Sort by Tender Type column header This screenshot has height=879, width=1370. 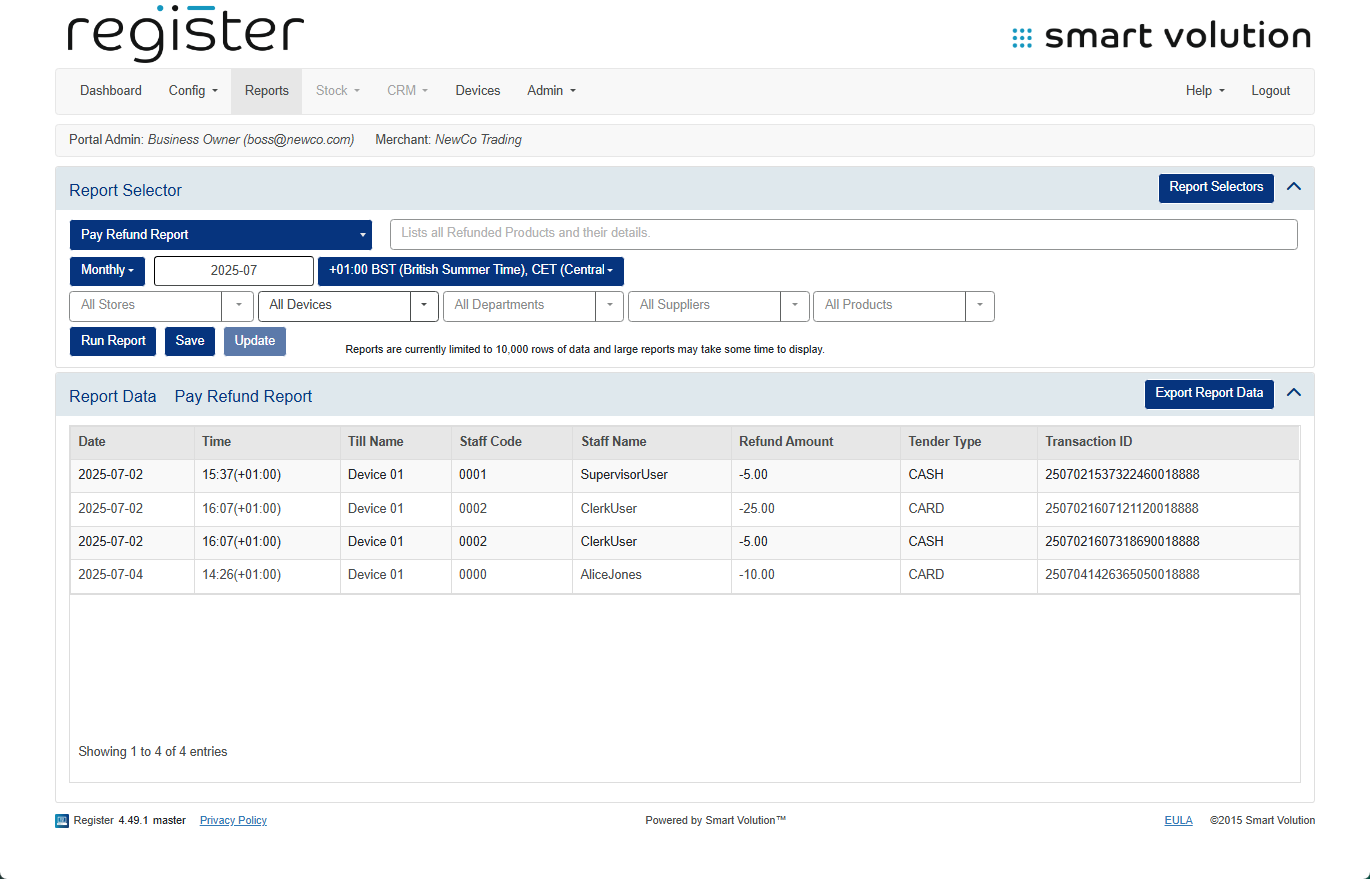click(969, 442)
